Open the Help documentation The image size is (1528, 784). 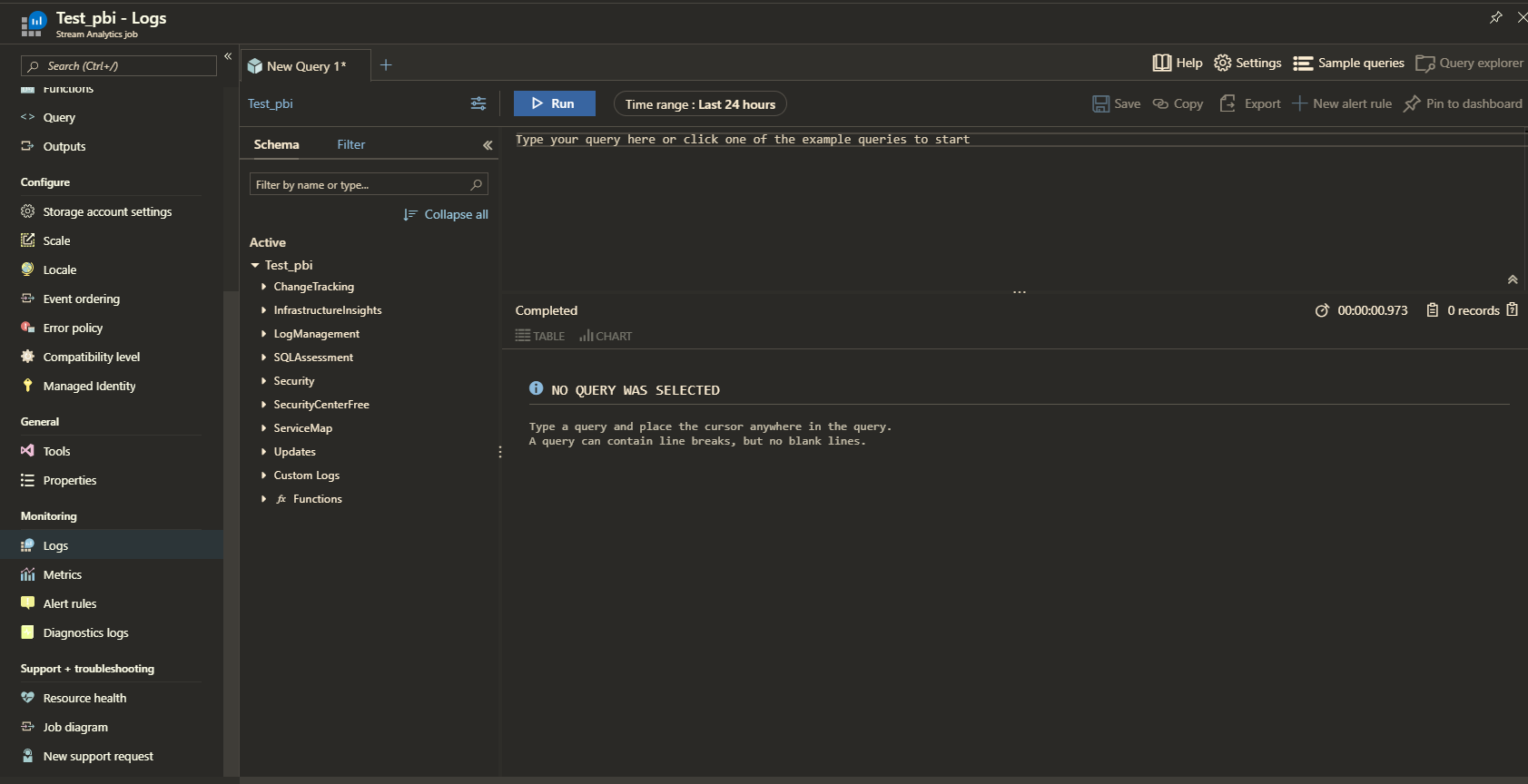1178,63
